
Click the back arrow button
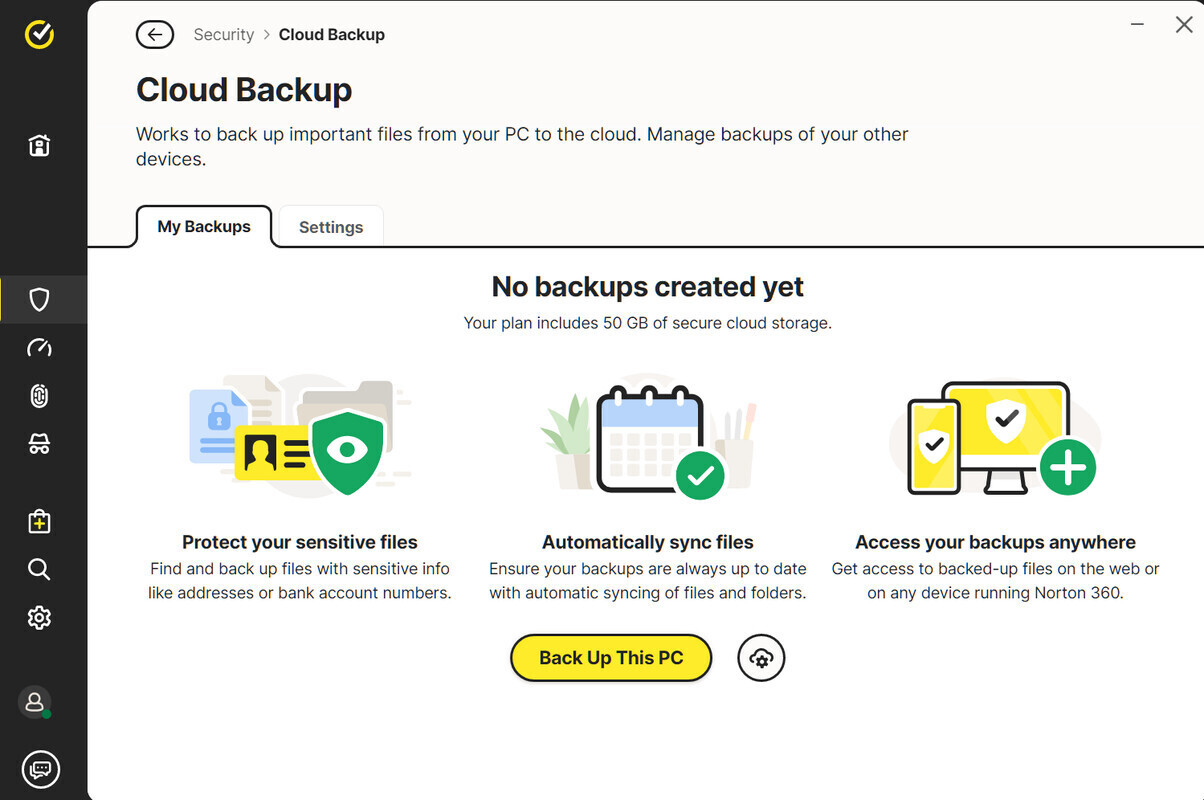pos(154,35)
